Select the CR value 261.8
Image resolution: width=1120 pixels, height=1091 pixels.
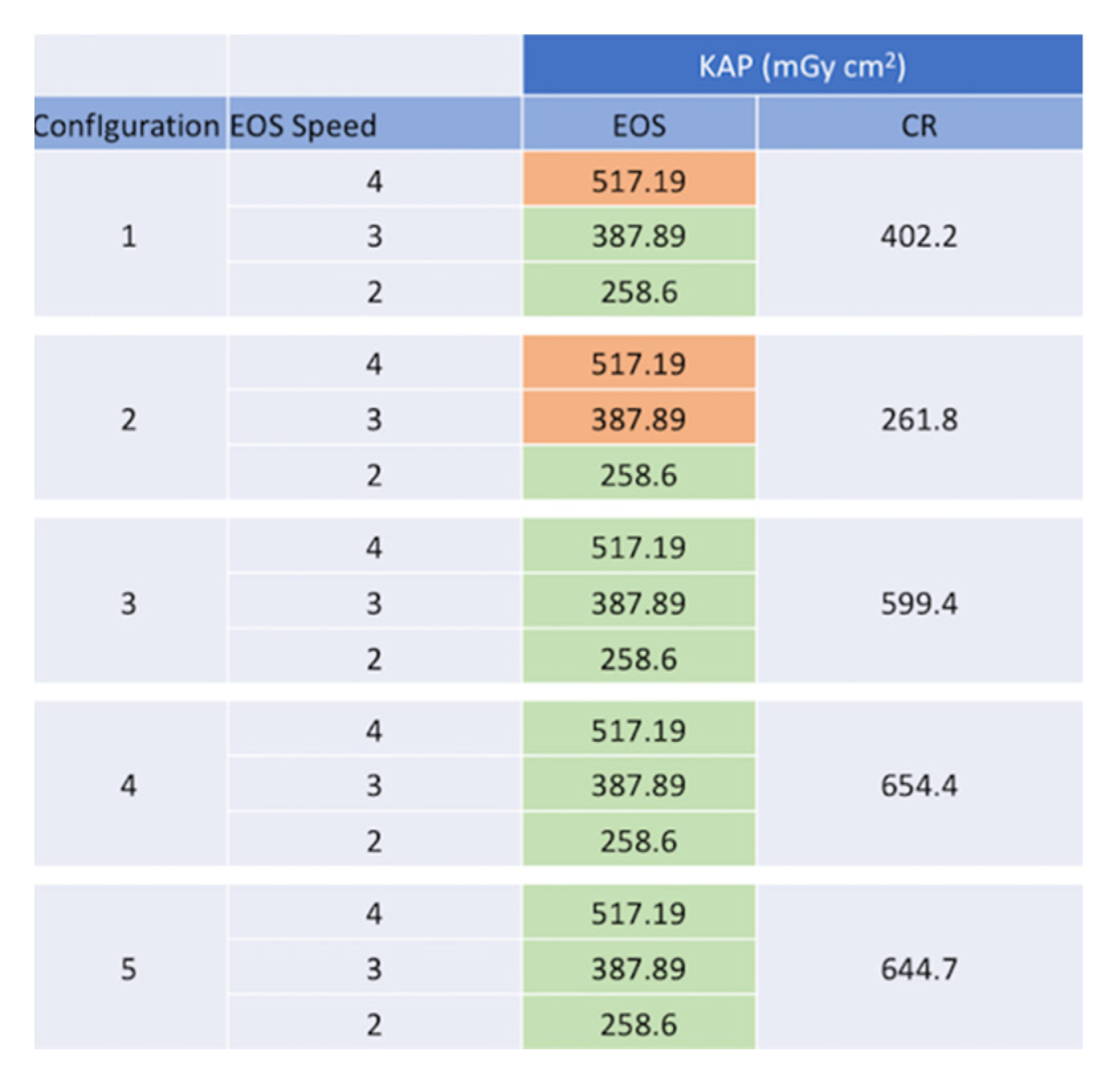[x=919, y=419]
